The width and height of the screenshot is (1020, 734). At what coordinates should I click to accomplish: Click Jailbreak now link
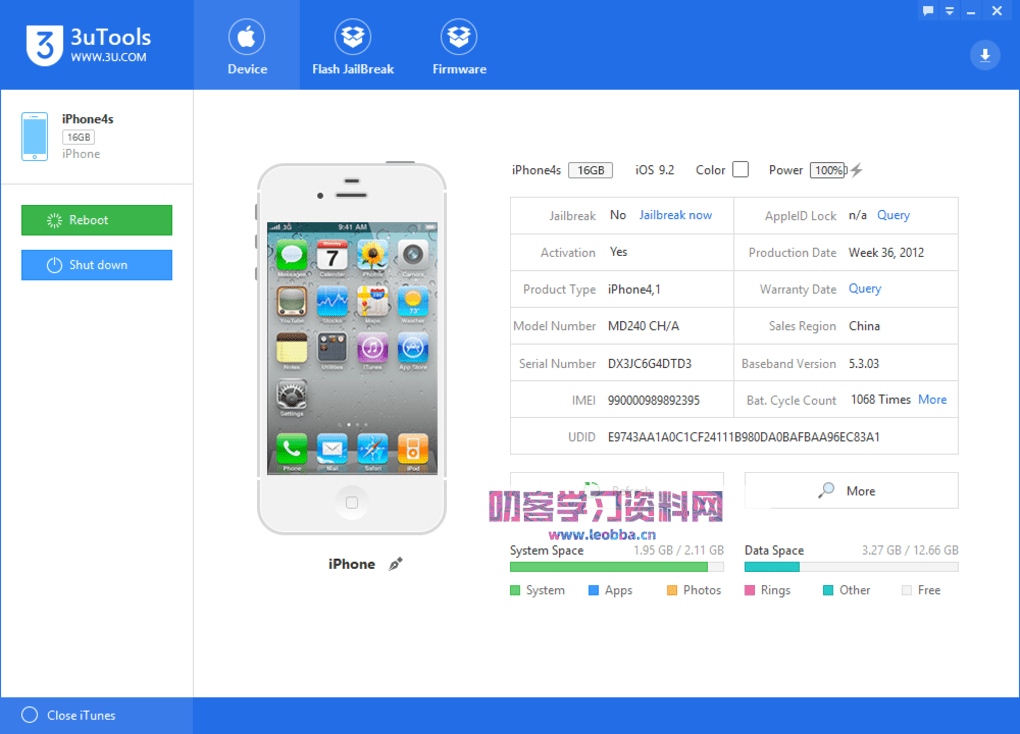(675, 215)
